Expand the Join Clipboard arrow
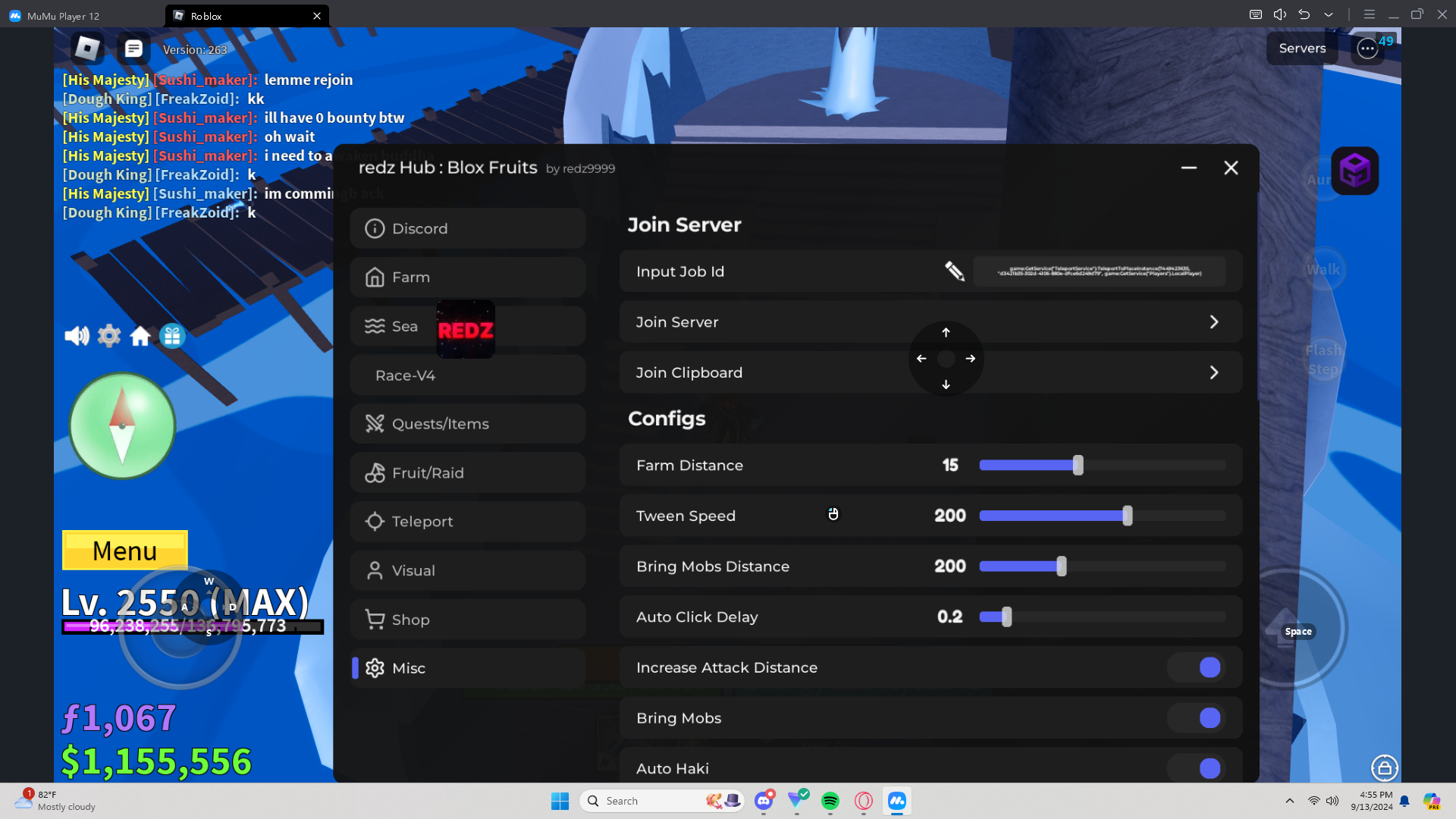This screenshot has width=1456, height=819. click(x=1214, y=372)
